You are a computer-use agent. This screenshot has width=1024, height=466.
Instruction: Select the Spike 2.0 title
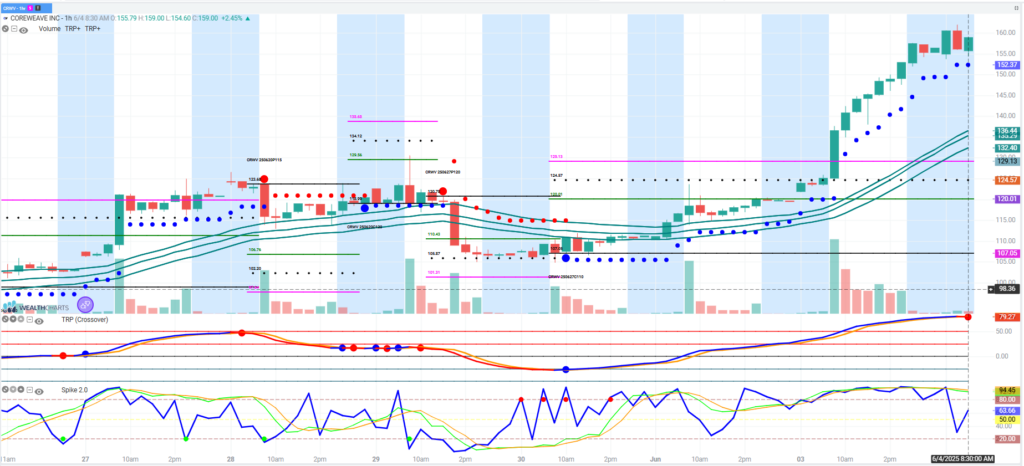click(74, 390)
